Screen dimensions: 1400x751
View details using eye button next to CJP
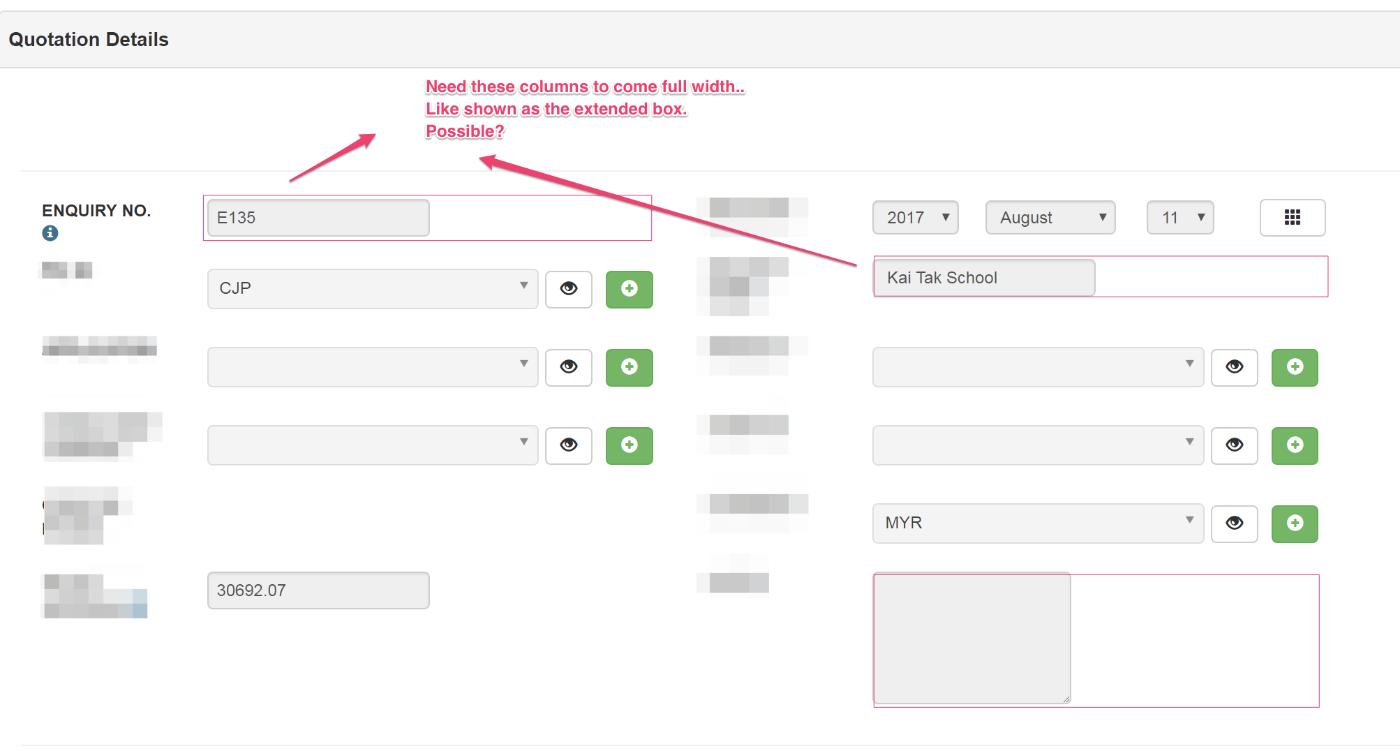pyautogui.click(x=569, y=289)
